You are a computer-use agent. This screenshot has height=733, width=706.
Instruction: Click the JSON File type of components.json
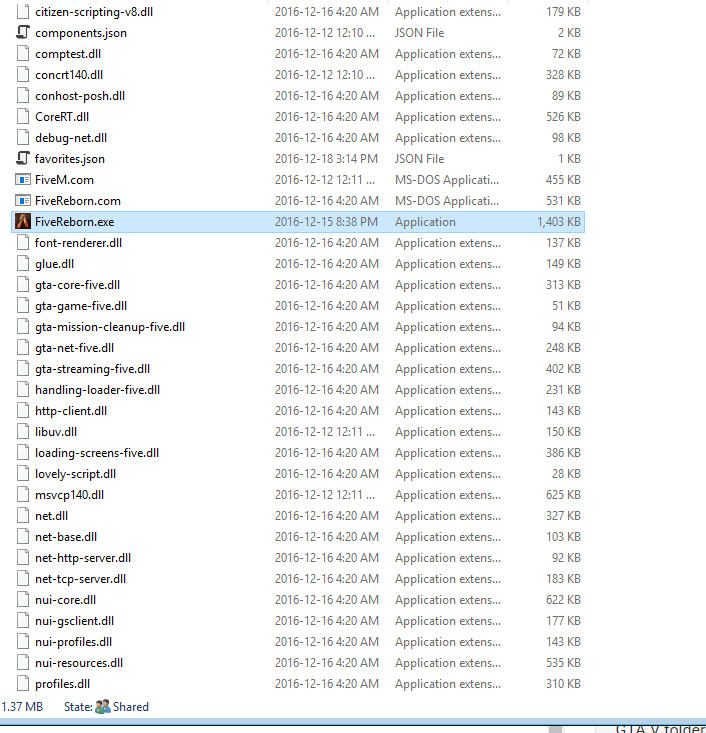point(419,33)
